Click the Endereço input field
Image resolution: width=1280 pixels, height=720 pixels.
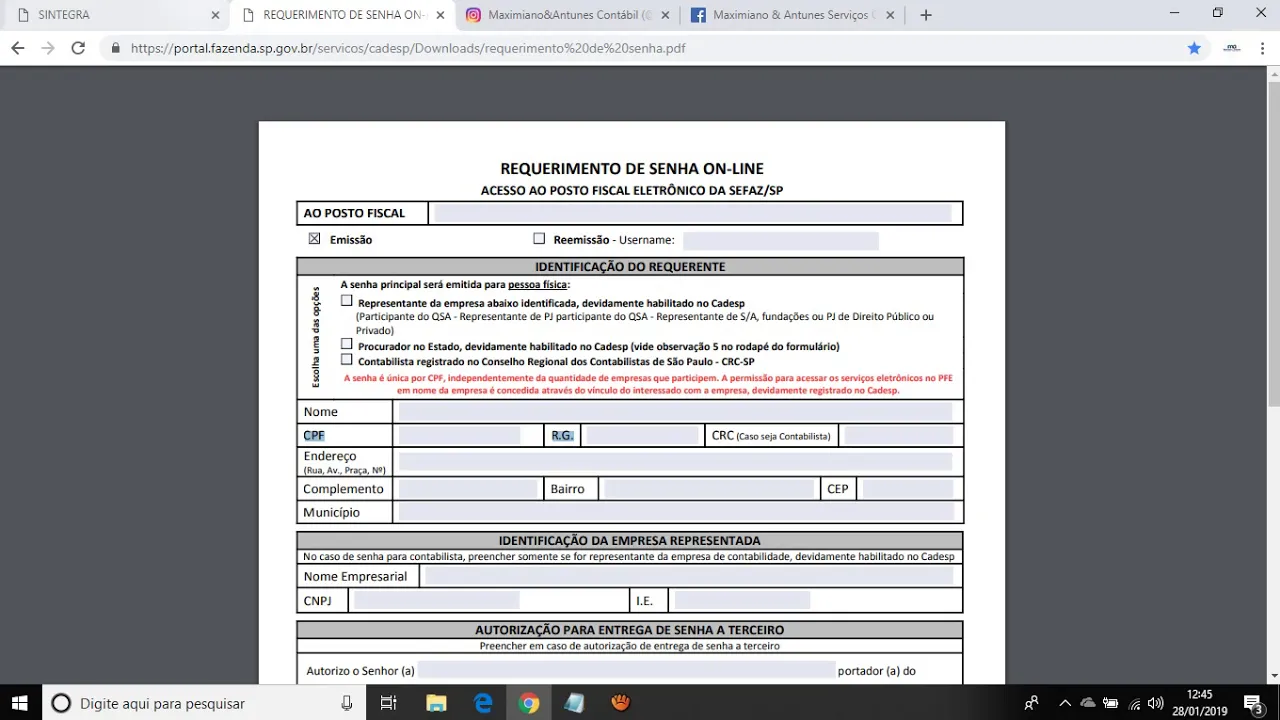[x=675, y=461]
